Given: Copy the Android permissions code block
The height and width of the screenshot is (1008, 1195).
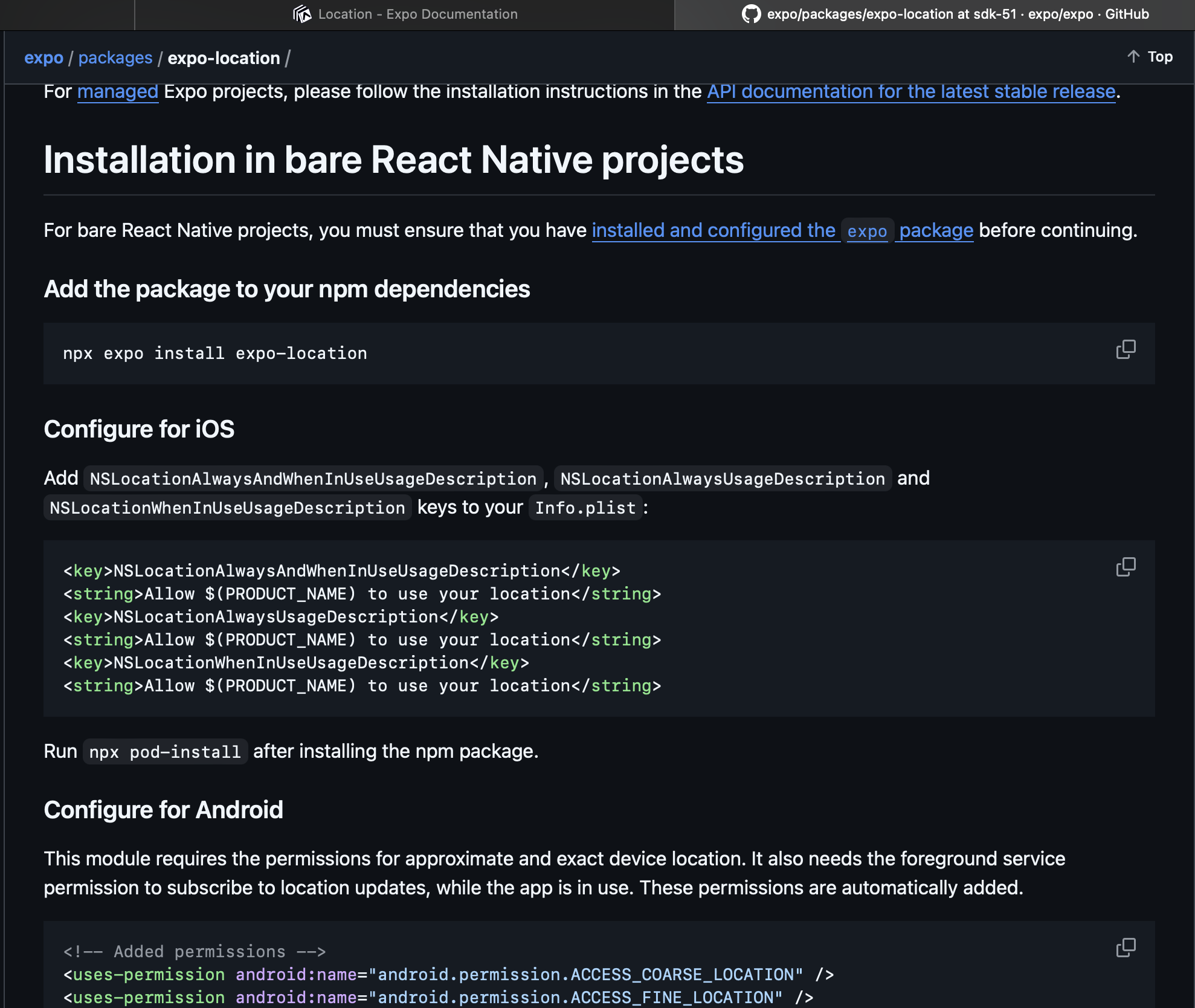Looking at the screenshot, I should tap(1126, 948).
